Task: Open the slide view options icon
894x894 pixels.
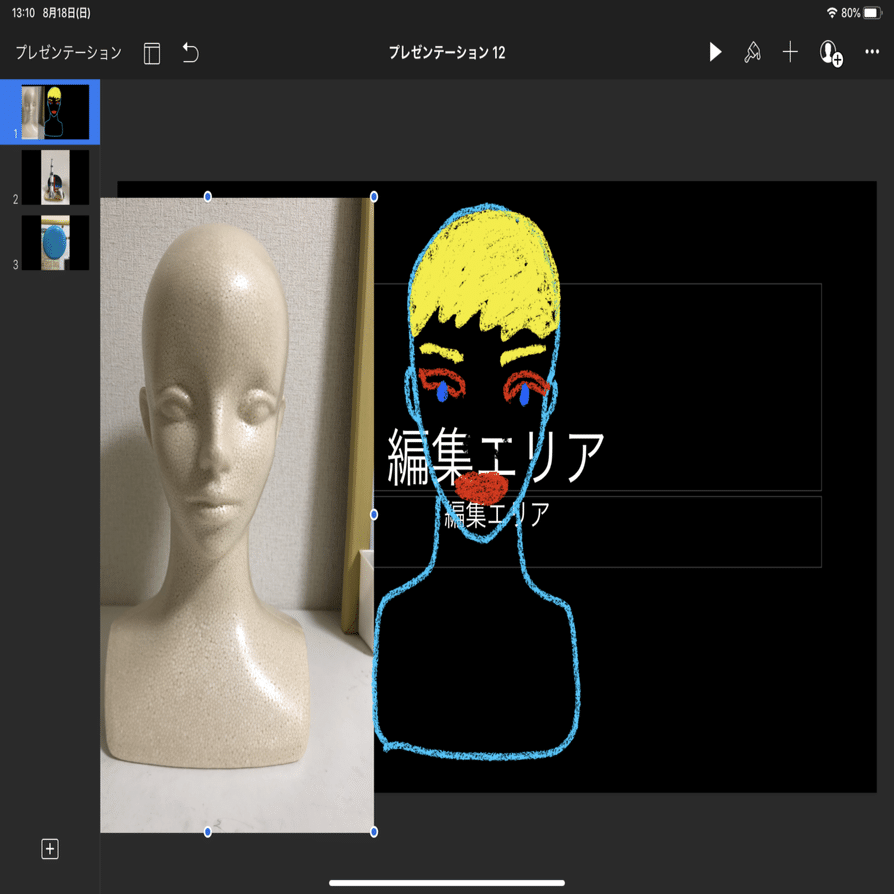Action: (151, 53)
